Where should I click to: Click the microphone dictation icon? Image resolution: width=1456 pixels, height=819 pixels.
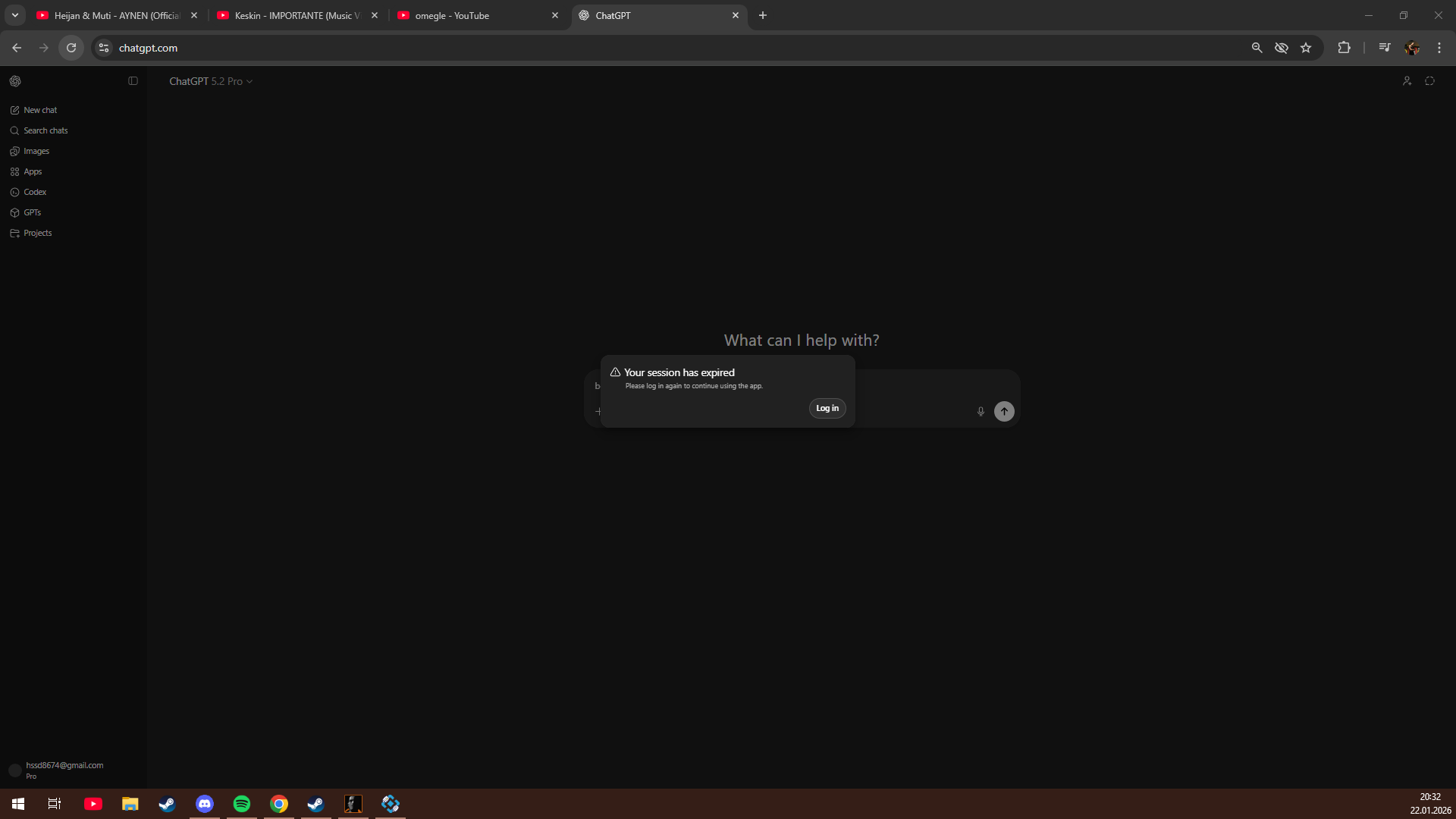click(981, 411)
